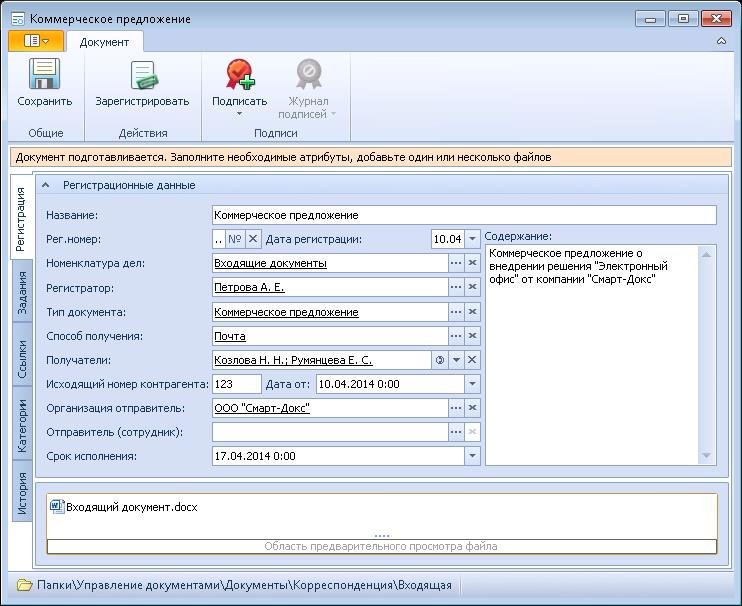Open the Дата регистрации date dropdown
This screenshot has height=606, width=742.
[473, 239]
